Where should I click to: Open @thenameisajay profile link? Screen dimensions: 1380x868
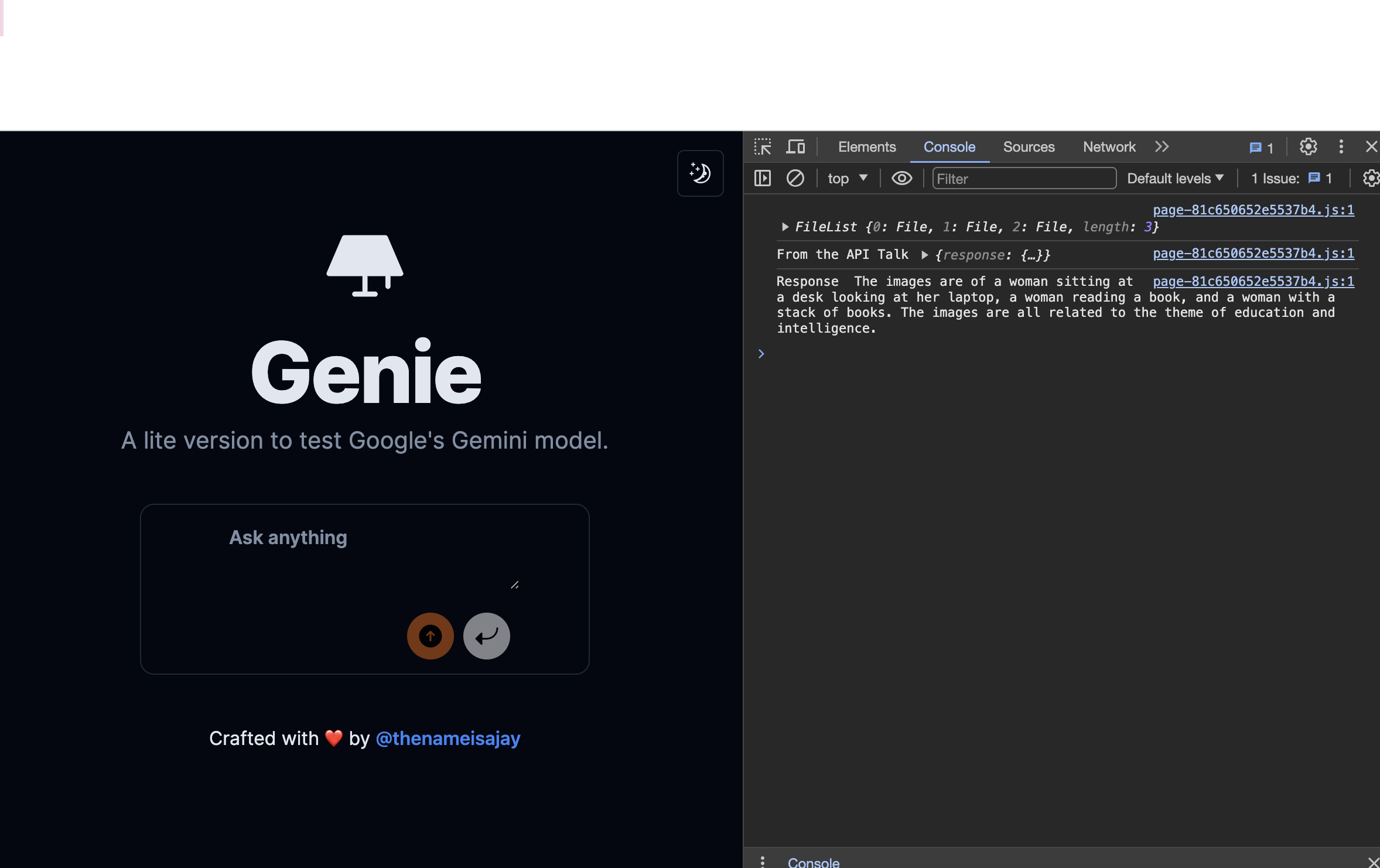[x=448, y=739]
